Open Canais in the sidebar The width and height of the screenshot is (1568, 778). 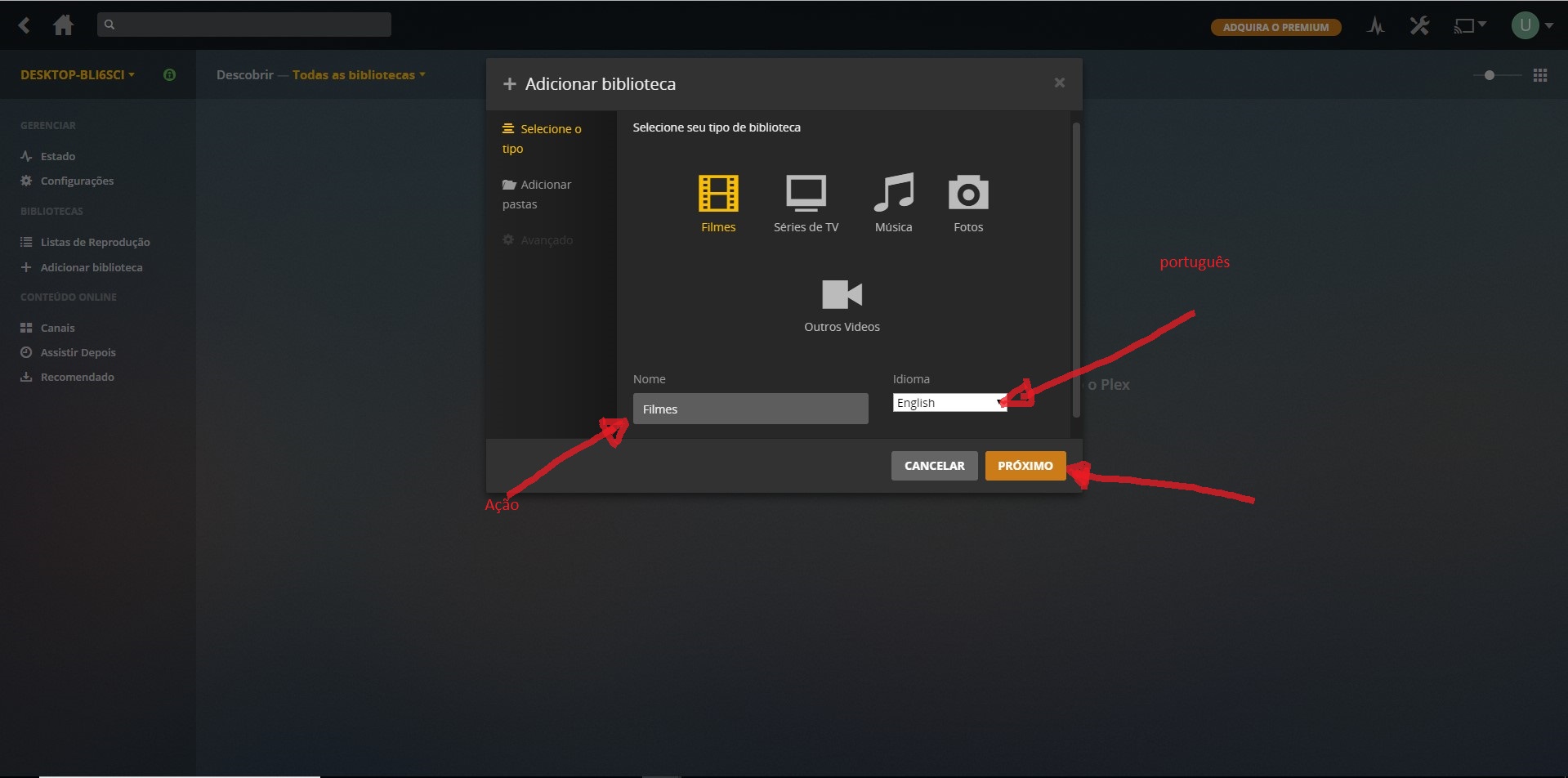point(47,328)
